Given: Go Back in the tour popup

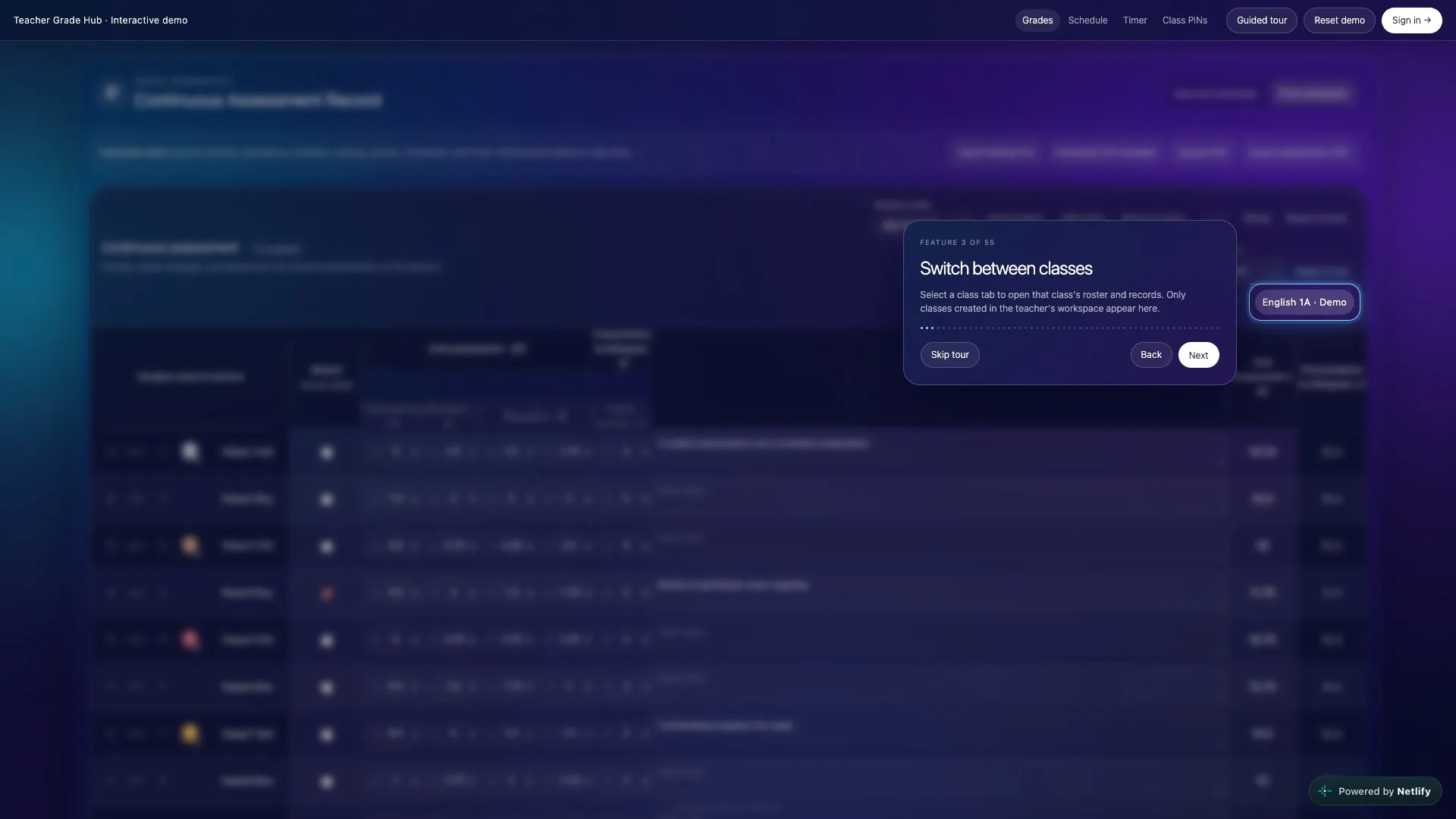Looking at the screenshot, I should (1150, 355).
